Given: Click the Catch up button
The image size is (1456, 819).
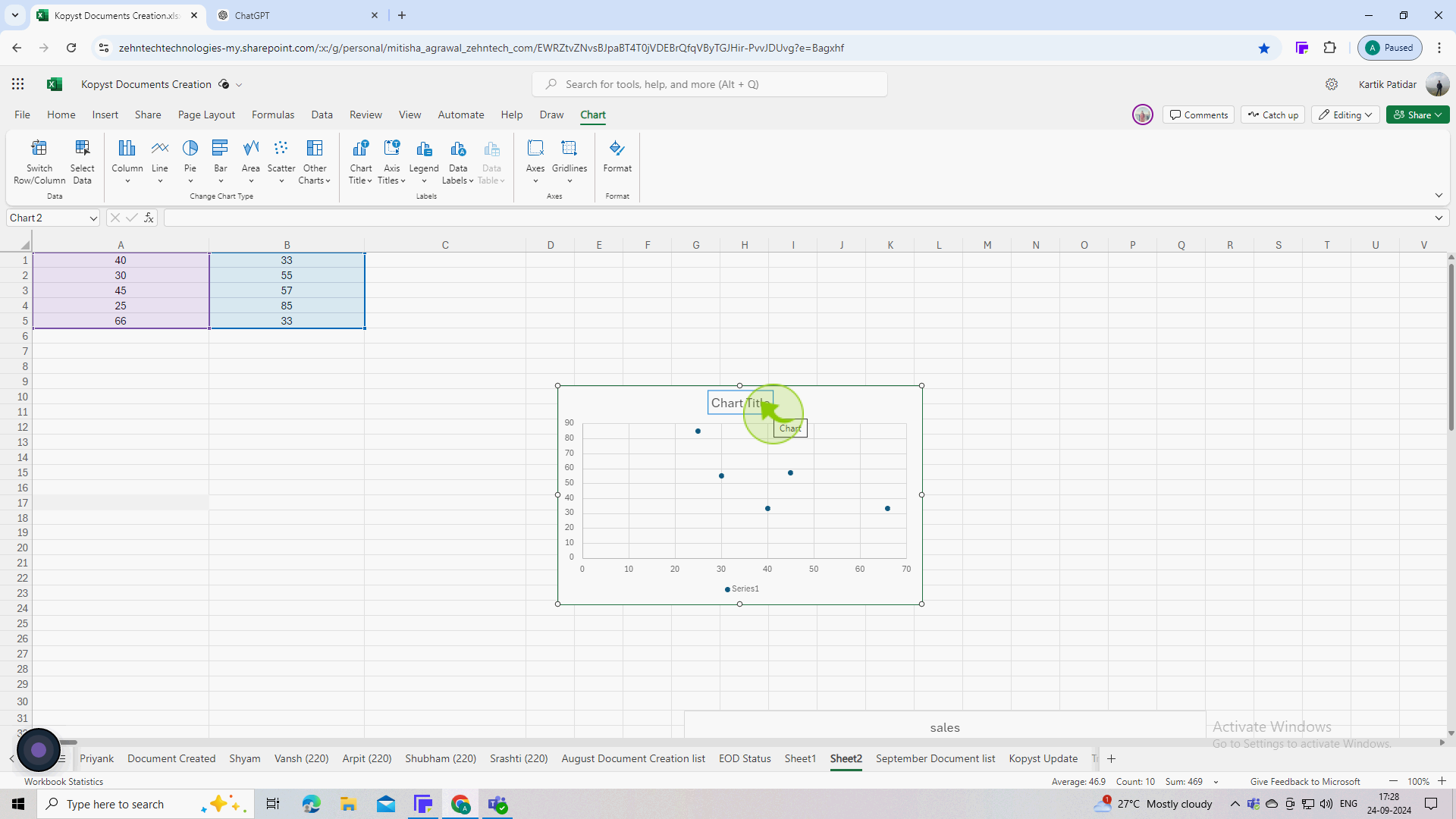Looking at the screenshot, I should [x=1272, y=115].
